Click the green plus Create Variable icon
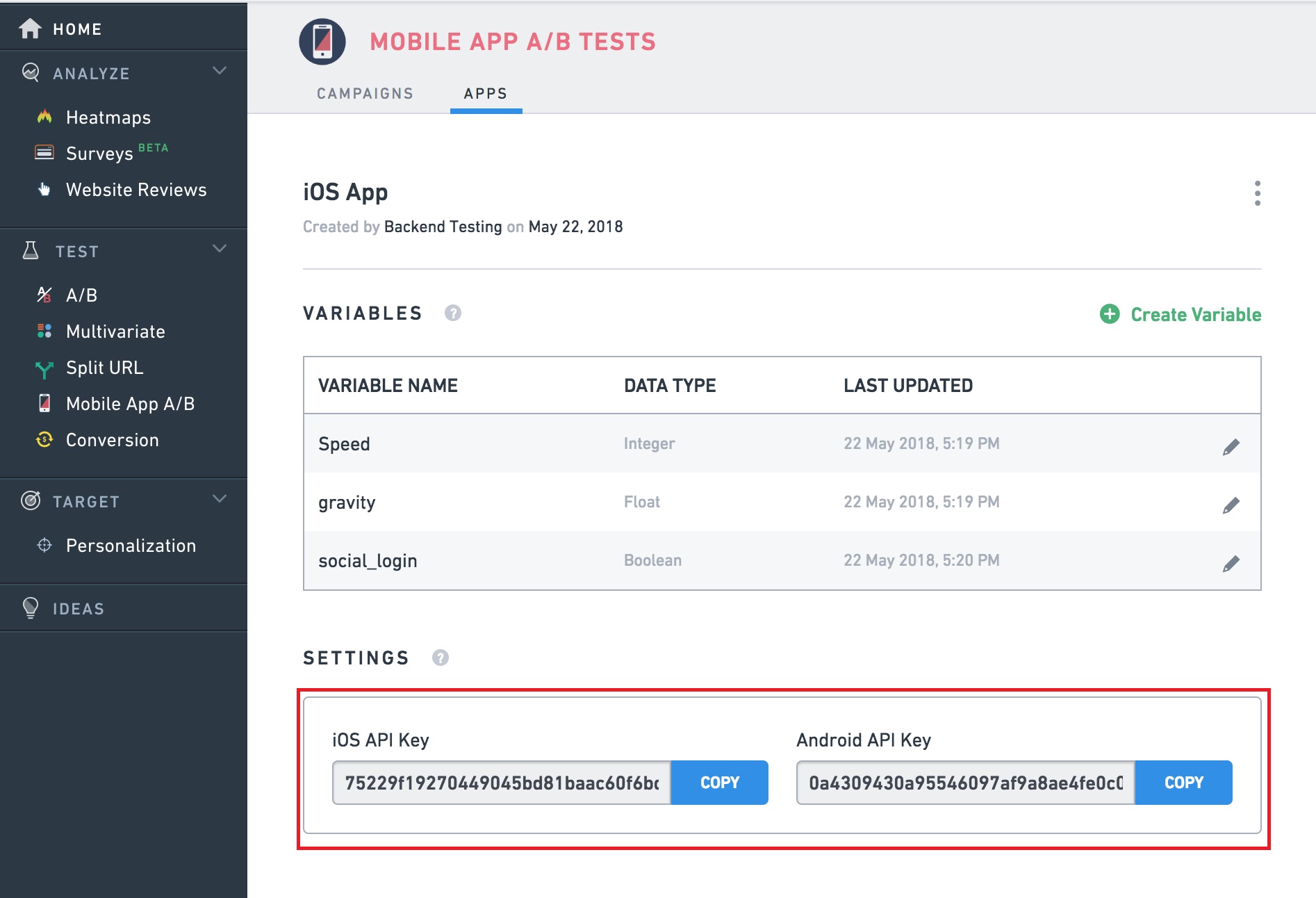This screenshot has width=1316, height=898. tap(1110, 314)
